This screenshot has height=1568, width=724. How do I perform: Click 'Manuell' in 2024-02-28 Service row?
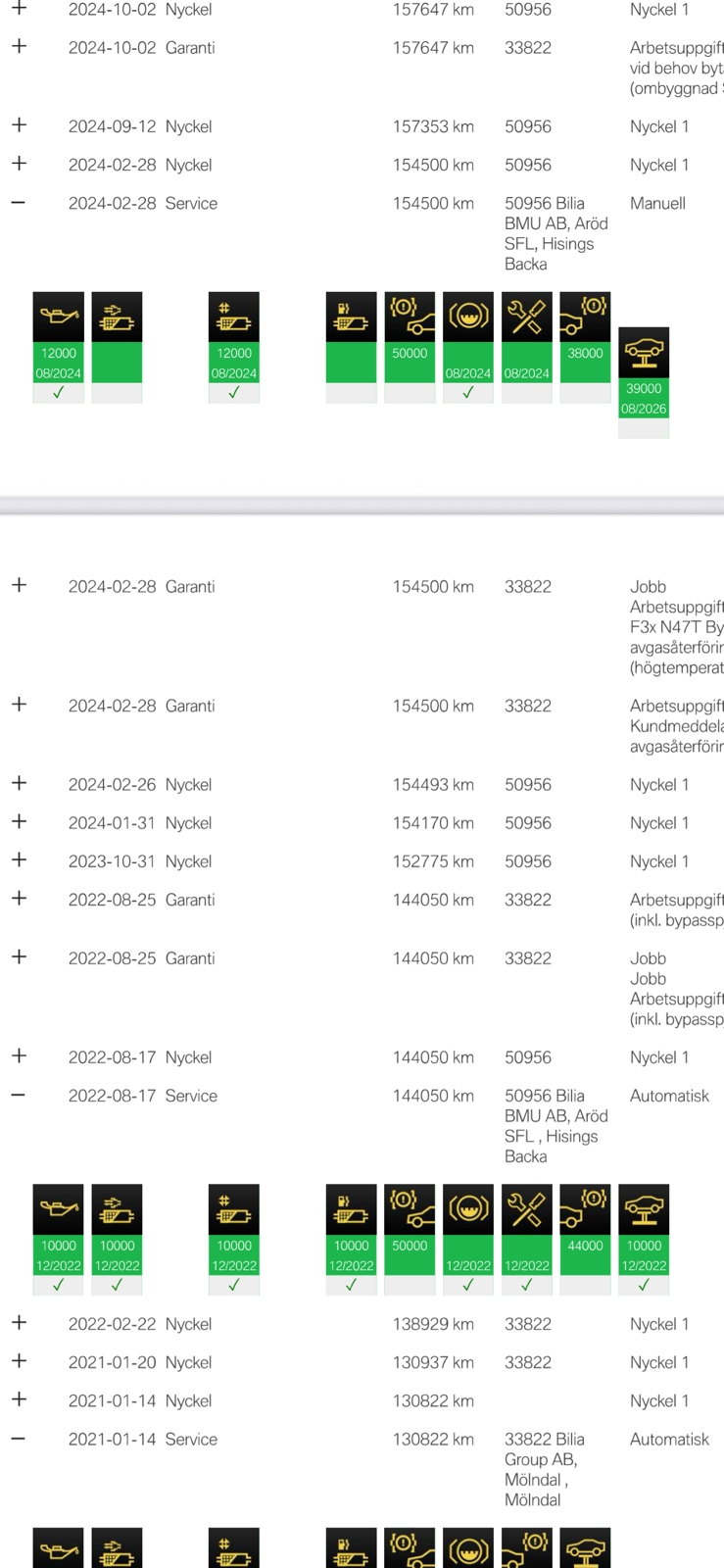657,204
